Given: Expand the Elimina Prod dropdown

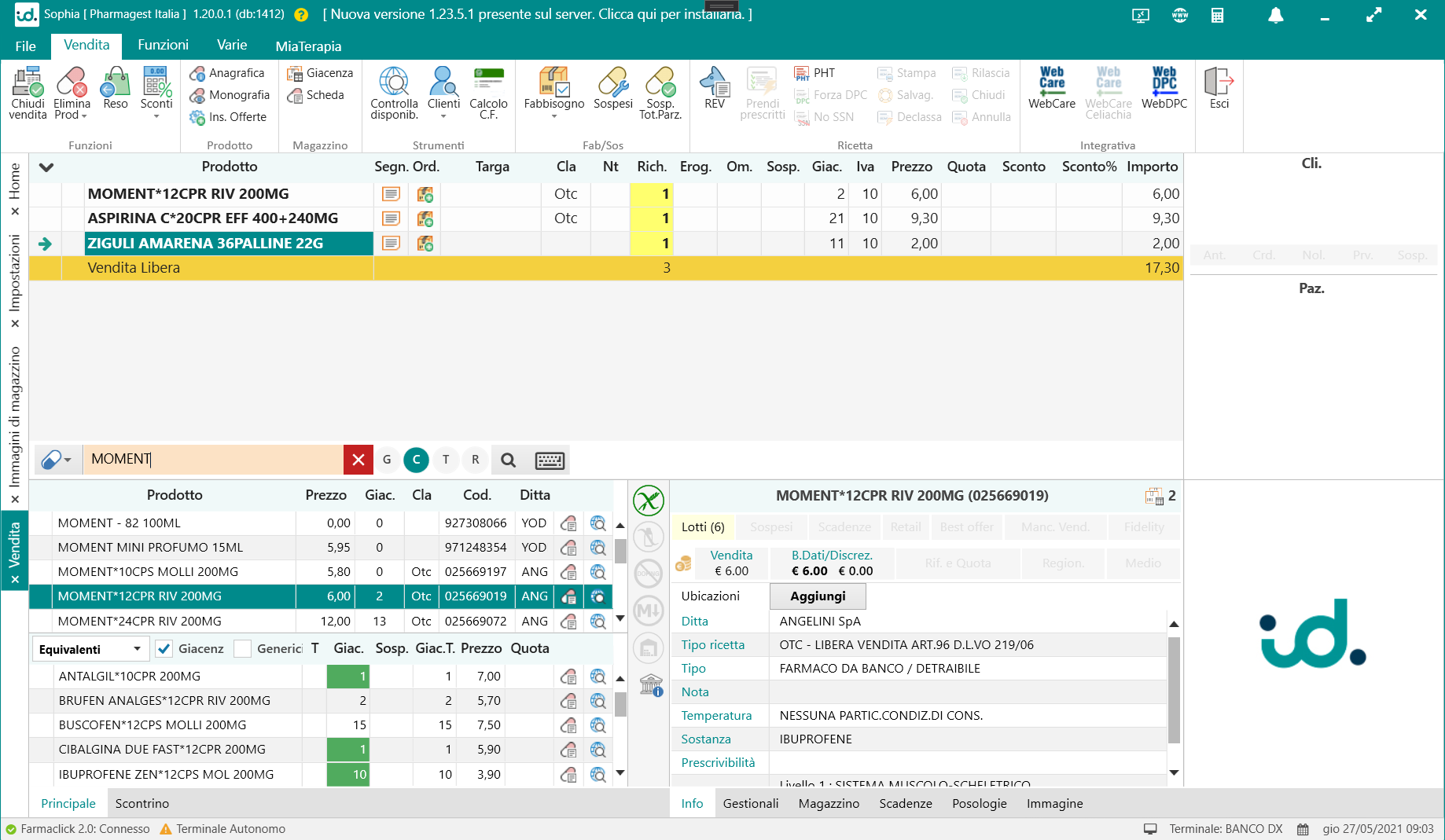Looking at the screenshot, I should click(84, 116).
